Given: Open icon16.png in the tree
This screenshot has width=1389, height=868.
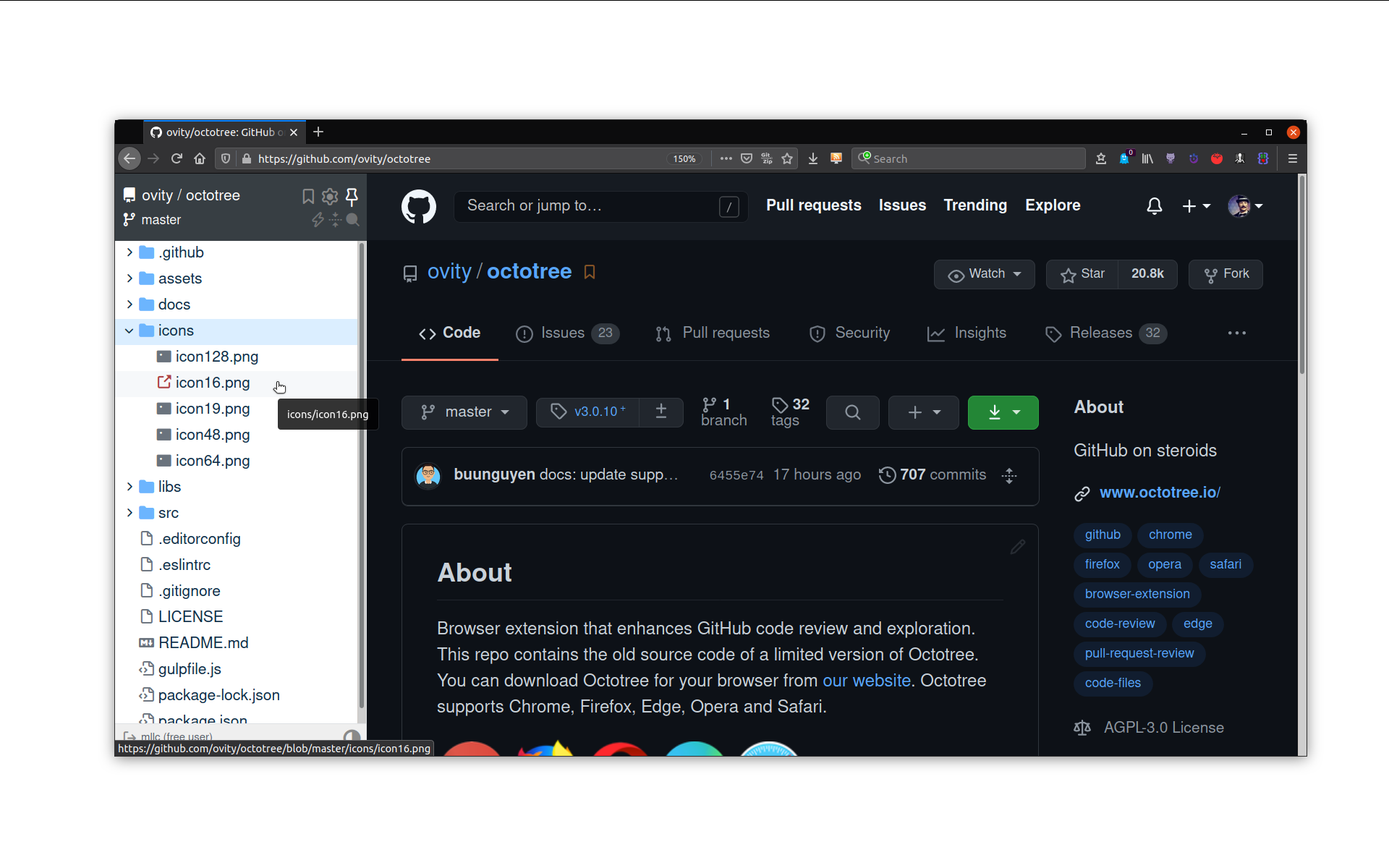Looking at the screenshot, I should [x=213, y=383].
